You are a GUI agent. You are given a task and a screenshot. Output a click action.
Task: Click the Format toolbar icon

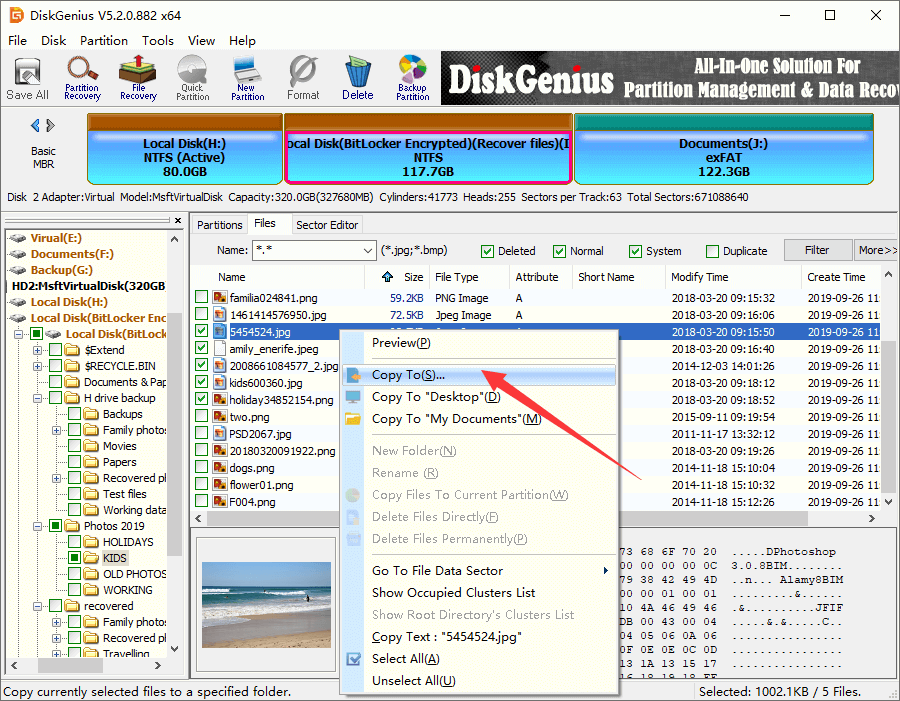(303, 78)
